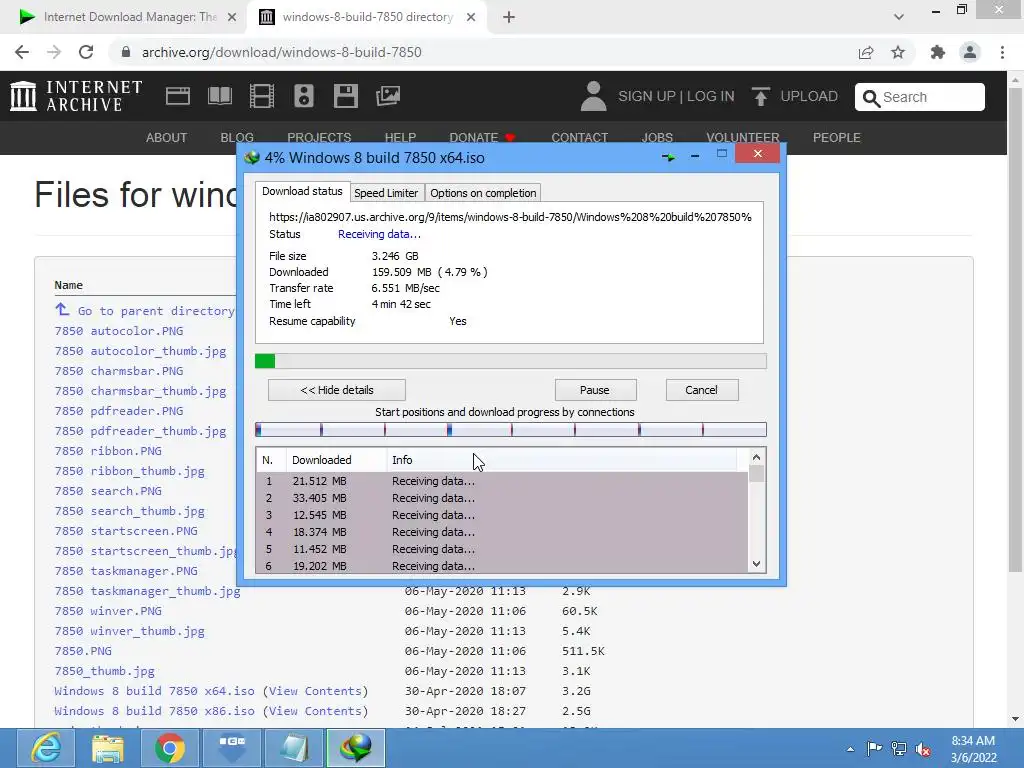Select connection row 4 with 18.374 MB
1024x768 pixels.
[502, 532]
